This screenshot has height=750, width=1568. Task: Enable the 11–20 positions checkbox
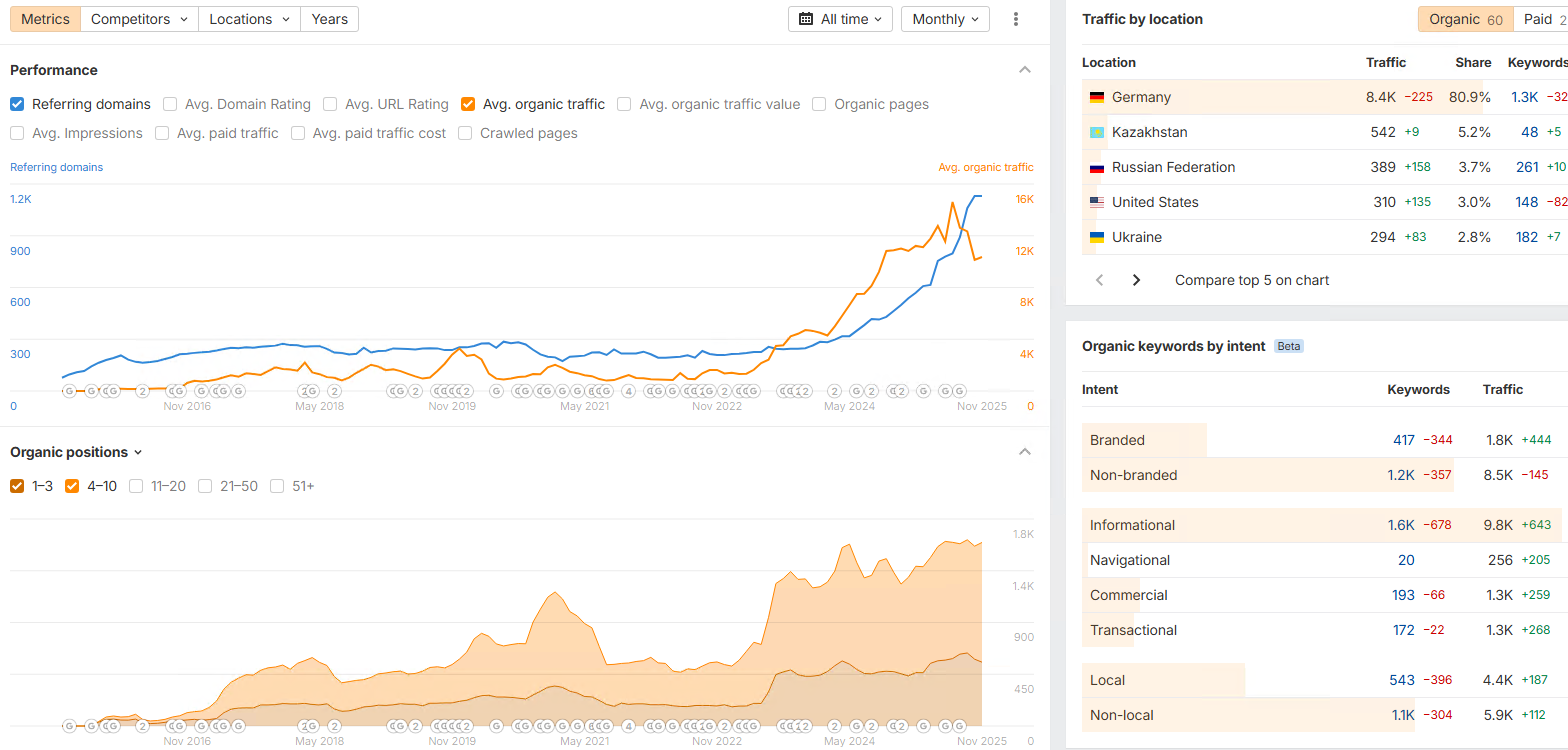[136, 486]
